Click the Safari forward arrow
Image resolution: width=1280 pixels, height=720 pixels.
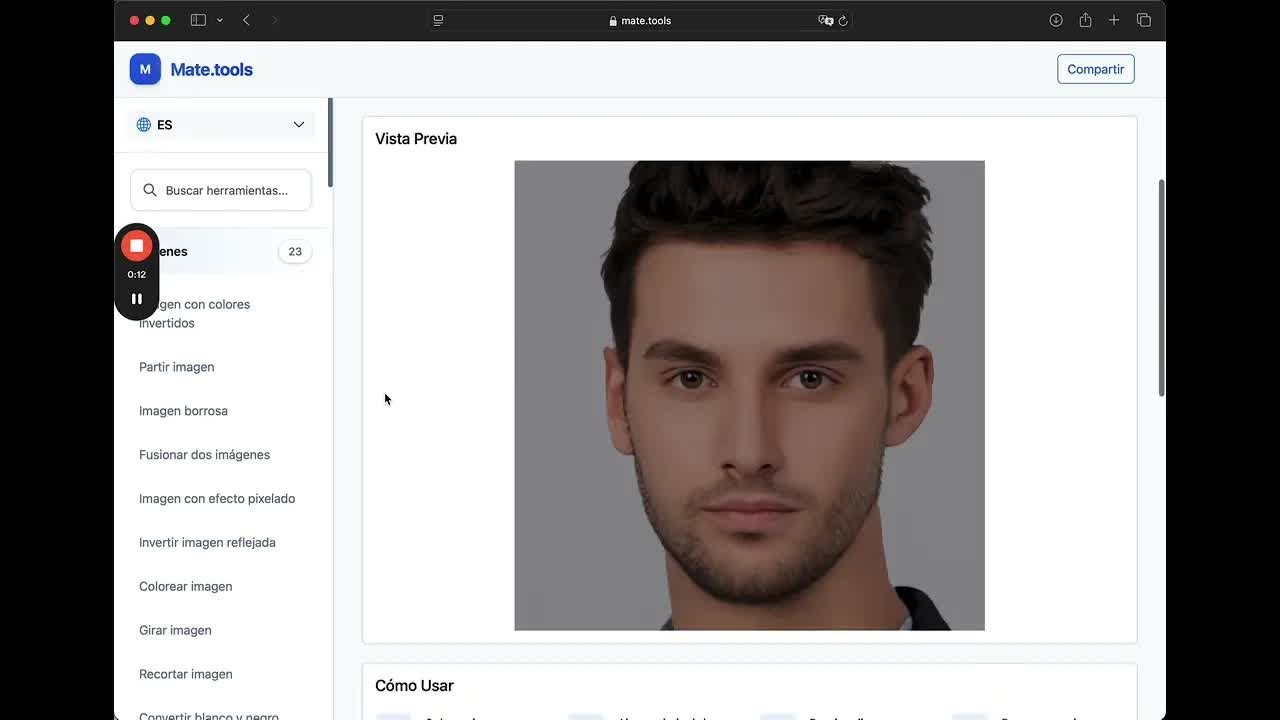click(x=275, y=20)
